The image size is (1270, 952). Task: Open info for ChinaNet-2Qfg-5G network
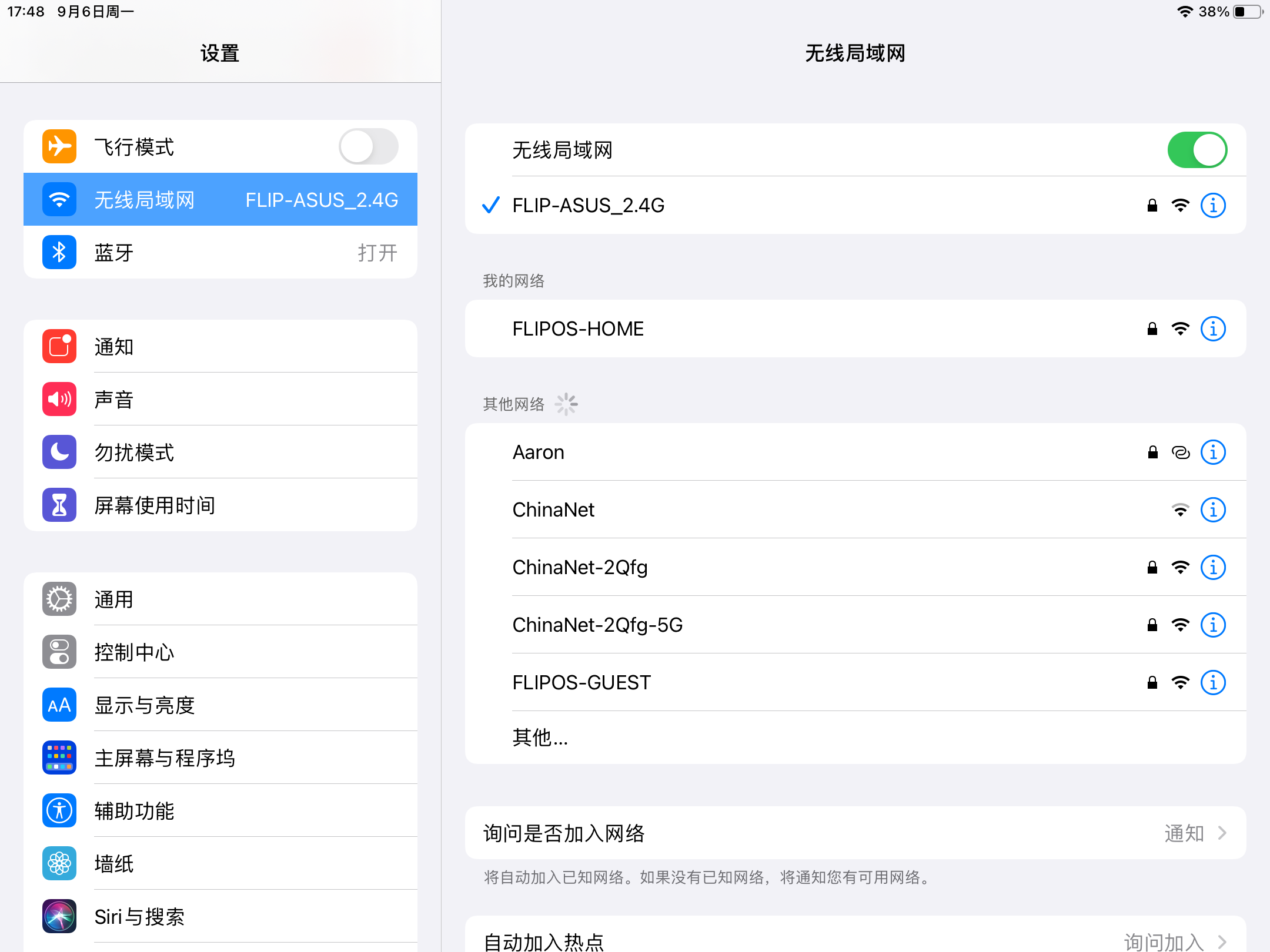pyautogui.click(x=1213, y=625)
